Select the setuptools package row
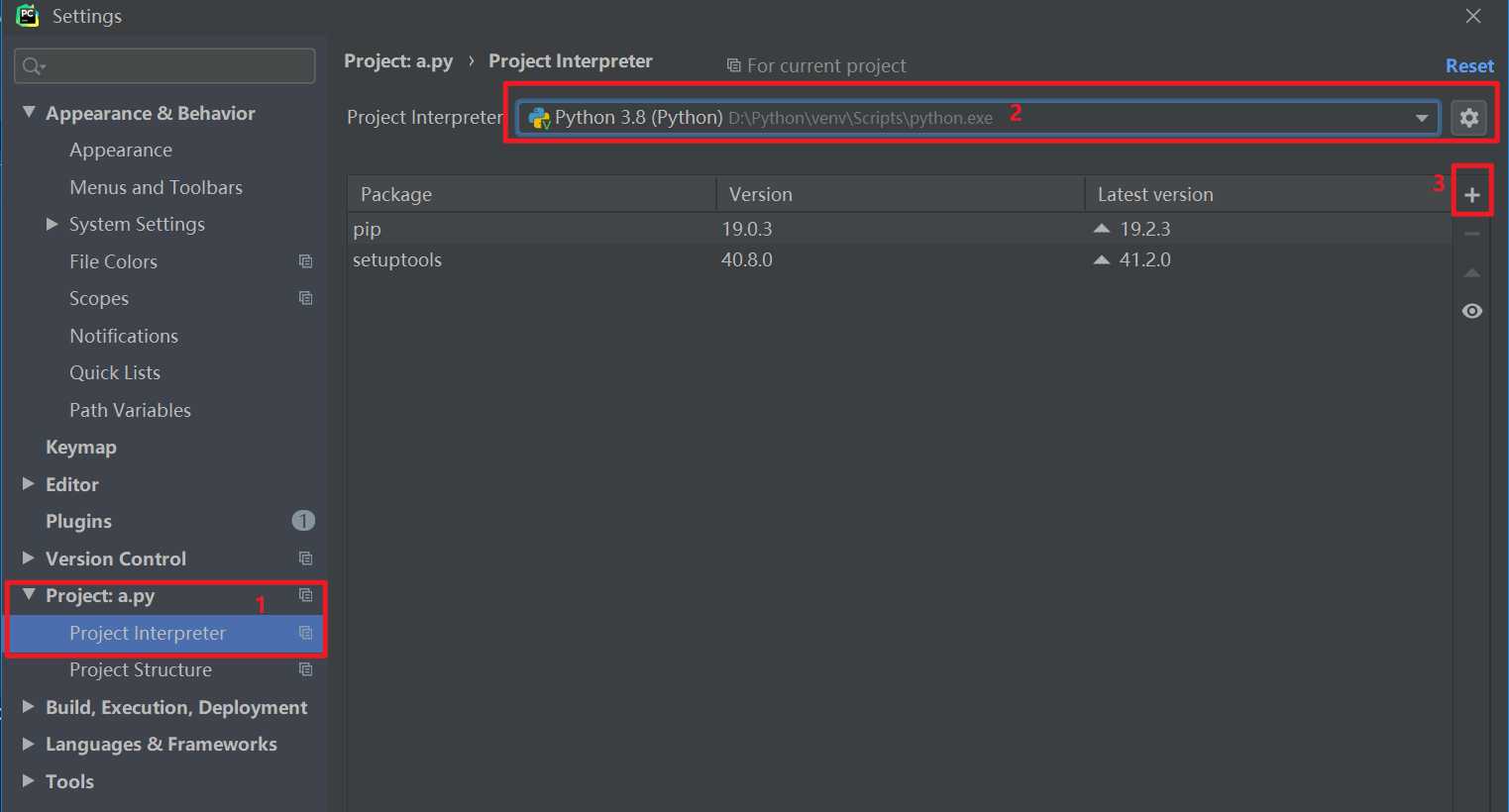 point(900,259)
